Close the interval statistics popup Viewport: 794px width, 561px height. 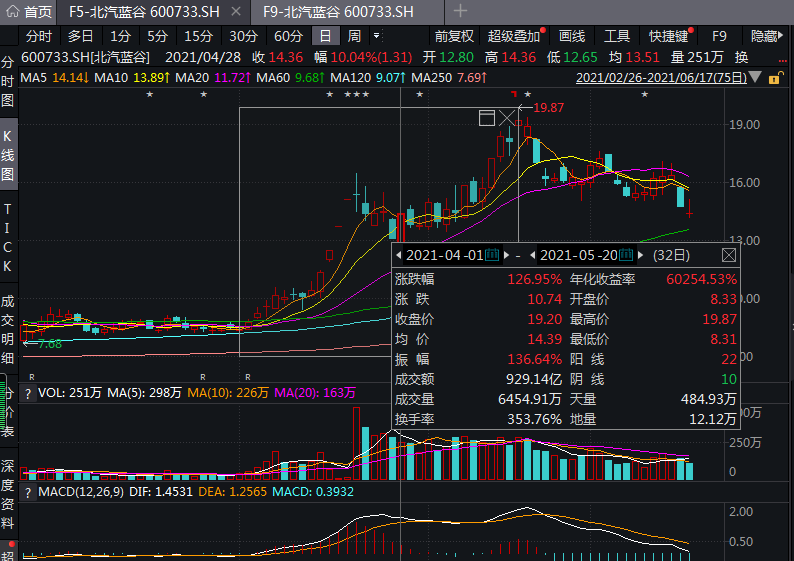click(729, 255)
